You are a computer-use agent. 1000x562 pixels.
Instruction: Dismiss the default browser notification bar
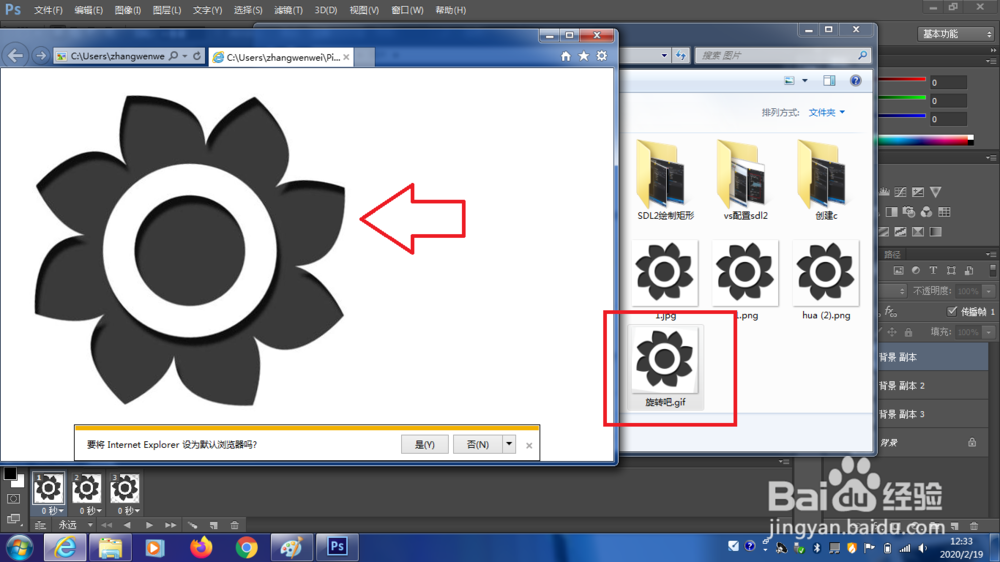point(529,445)
